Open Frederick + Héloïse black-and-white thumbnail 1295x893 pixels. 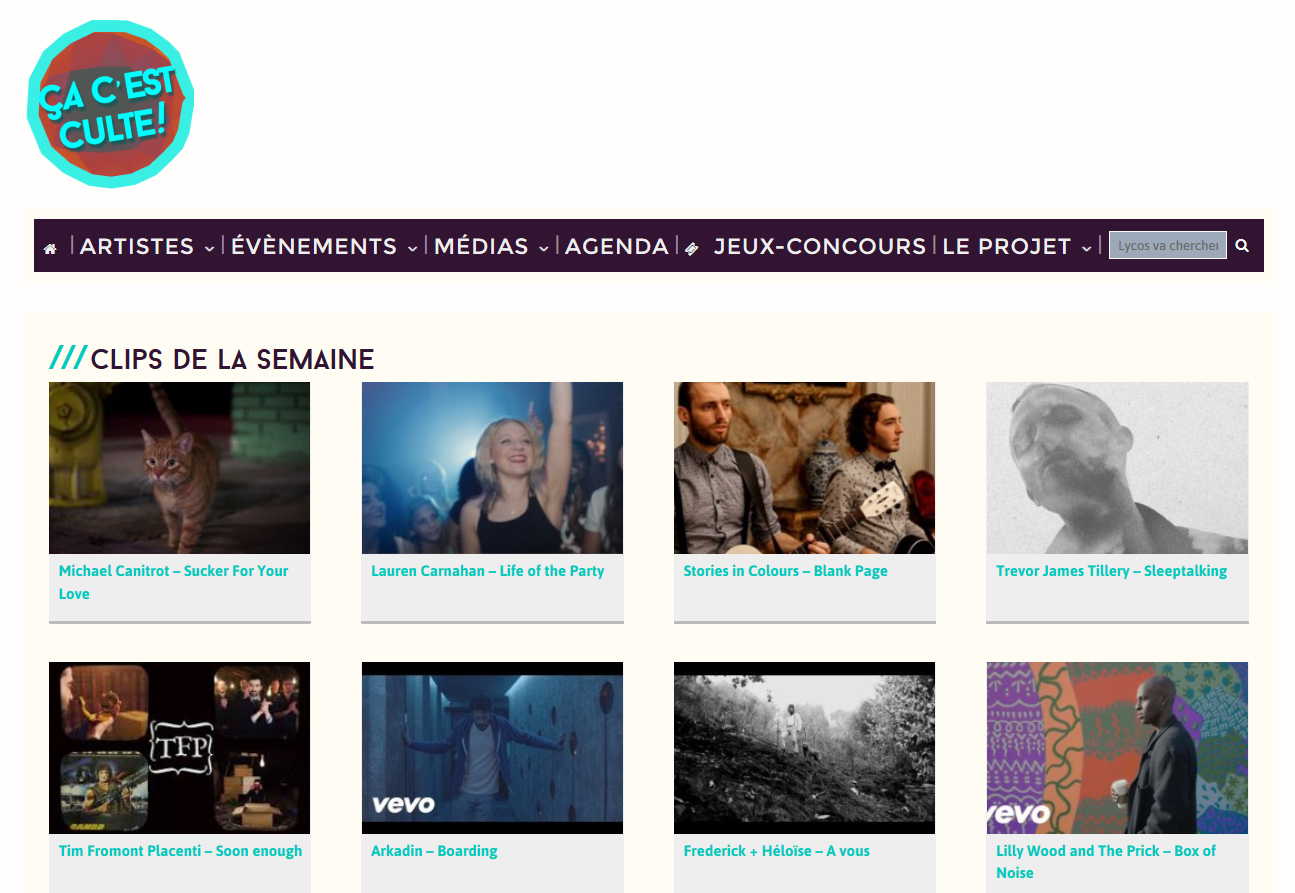point(805,748)
